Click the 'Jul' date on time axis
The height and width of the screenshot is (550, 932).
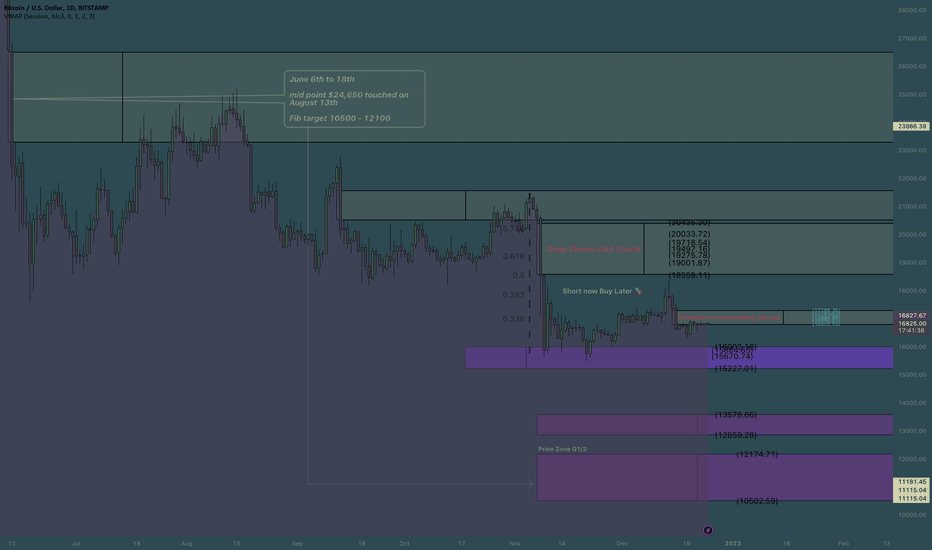click(75, 543)
